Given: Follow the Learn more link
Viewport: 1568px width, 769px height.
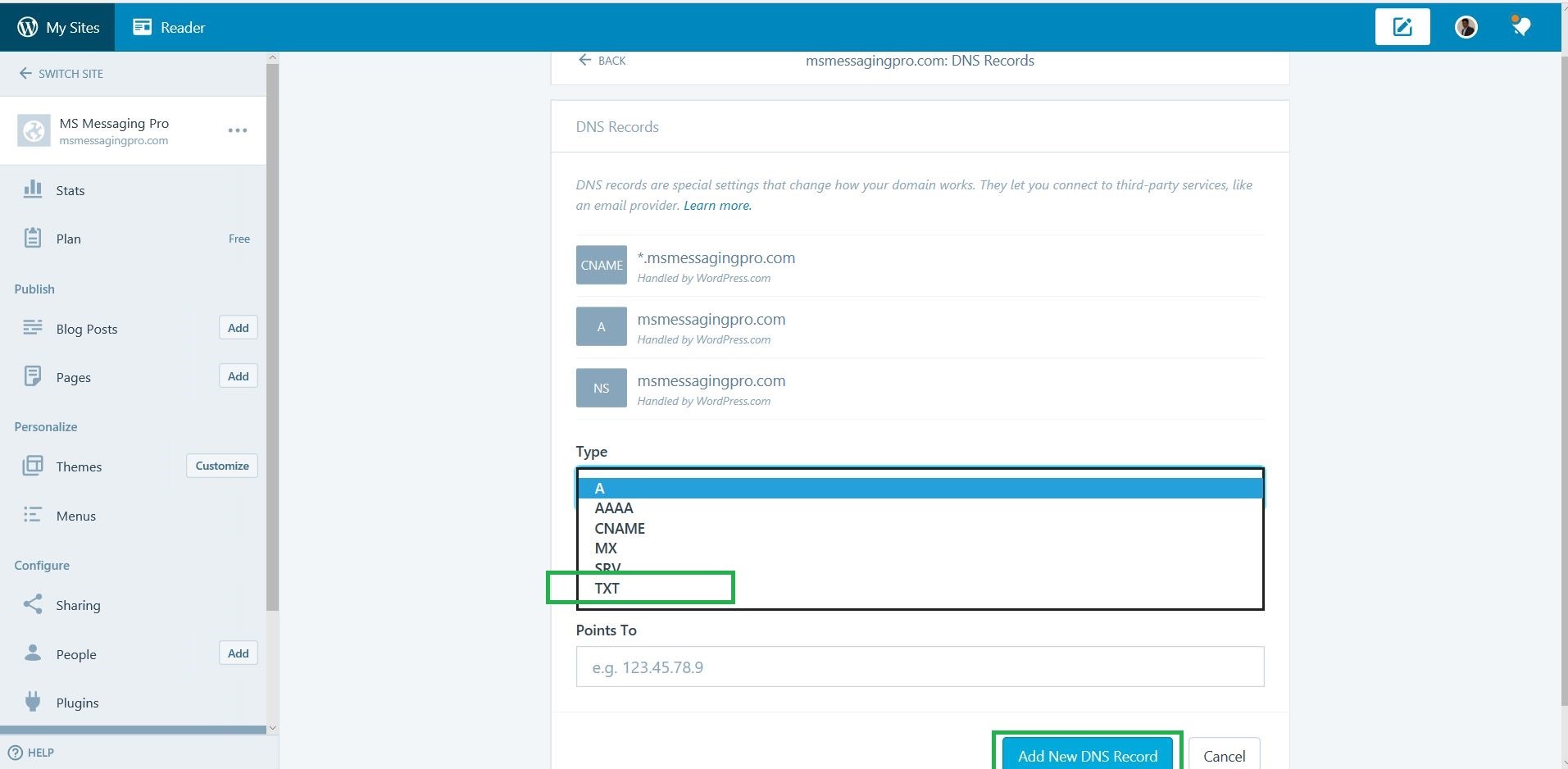Looking at the screenshot, I should pyautogui.click(x=717, y=206).
